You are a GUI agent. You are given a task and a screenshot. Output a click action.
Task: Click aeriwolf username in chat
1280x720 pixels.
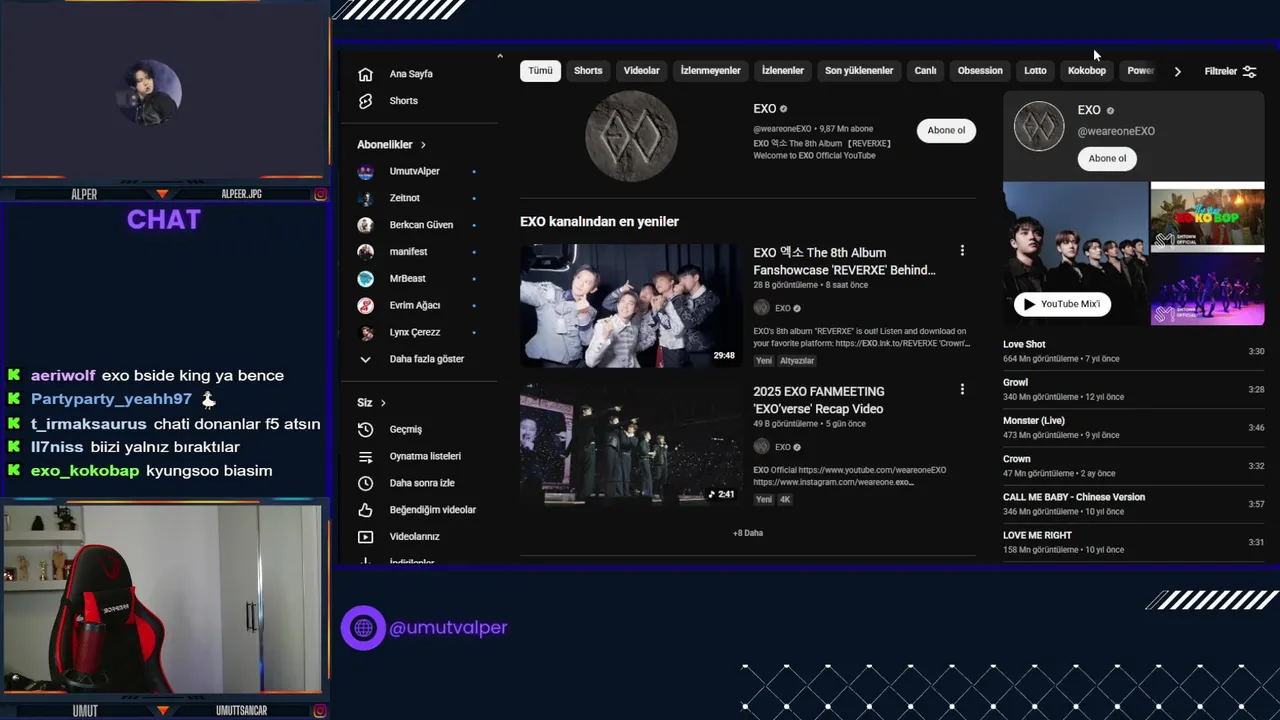pos(63,376)
